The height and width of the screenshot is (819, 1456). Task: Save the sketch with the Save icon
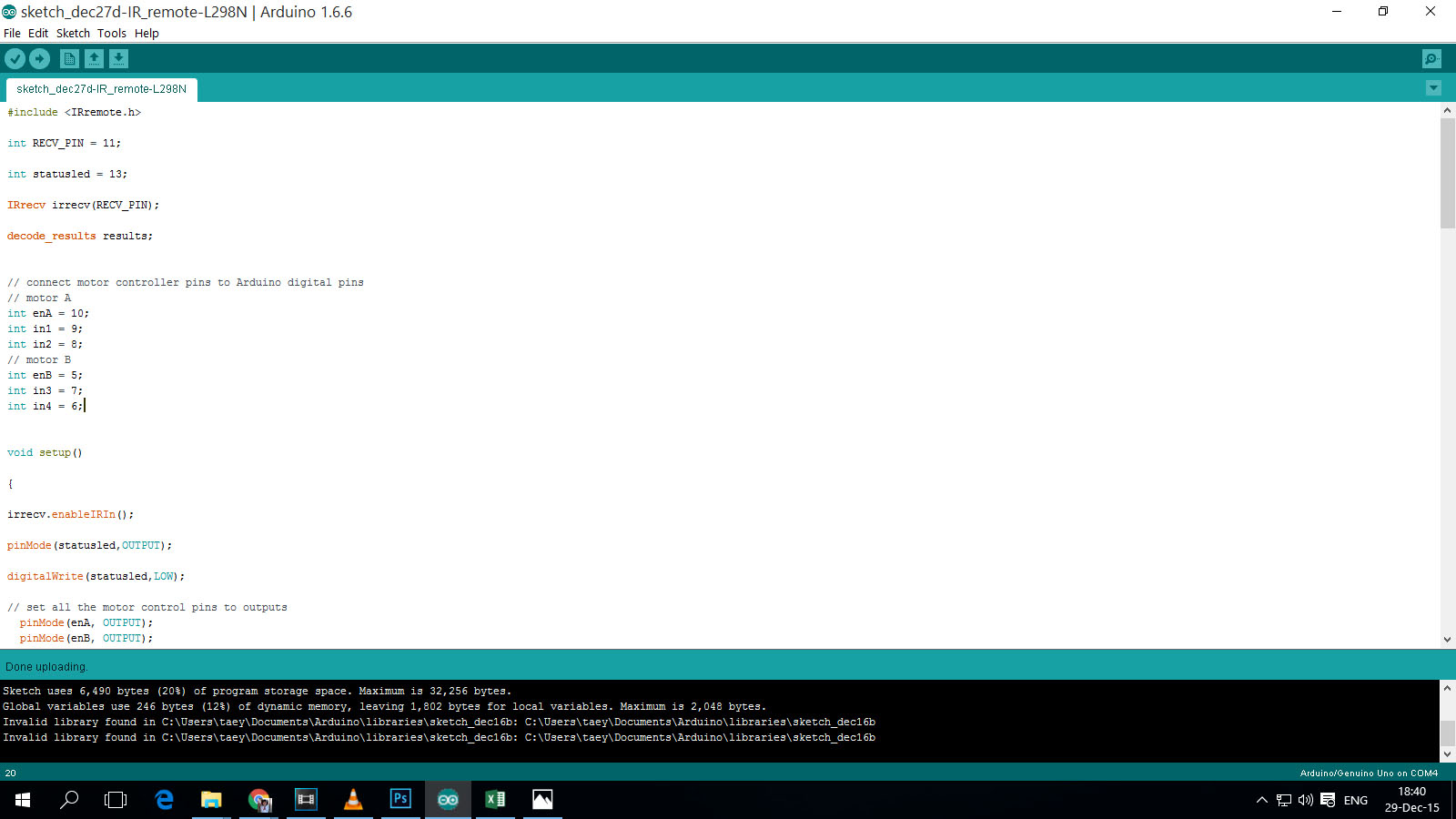click(x=118, y=58)
